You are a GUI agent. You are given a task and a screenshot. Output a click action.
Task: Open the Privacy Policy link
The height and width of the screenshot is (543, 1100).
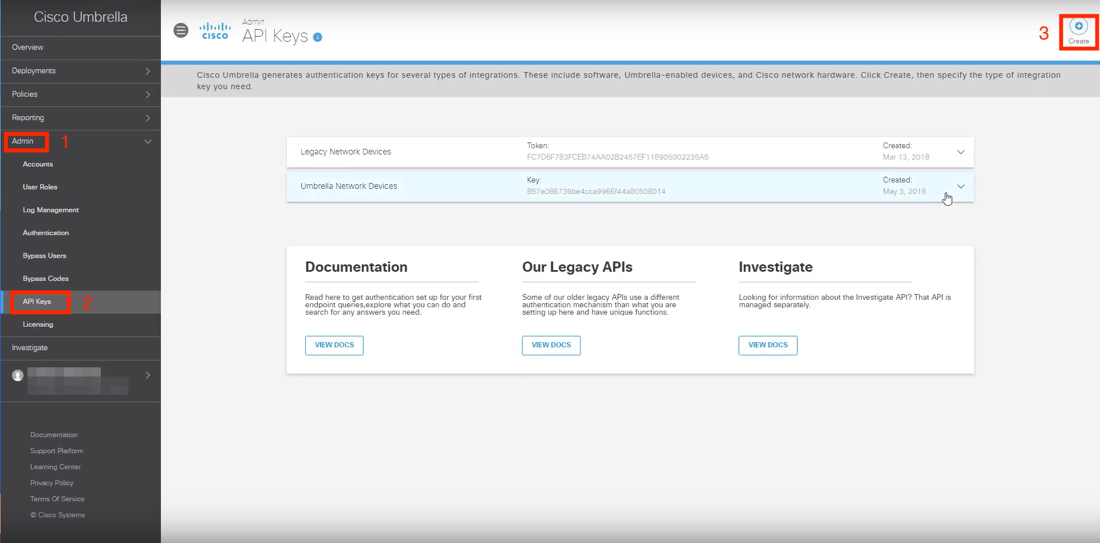coord(52,483)
